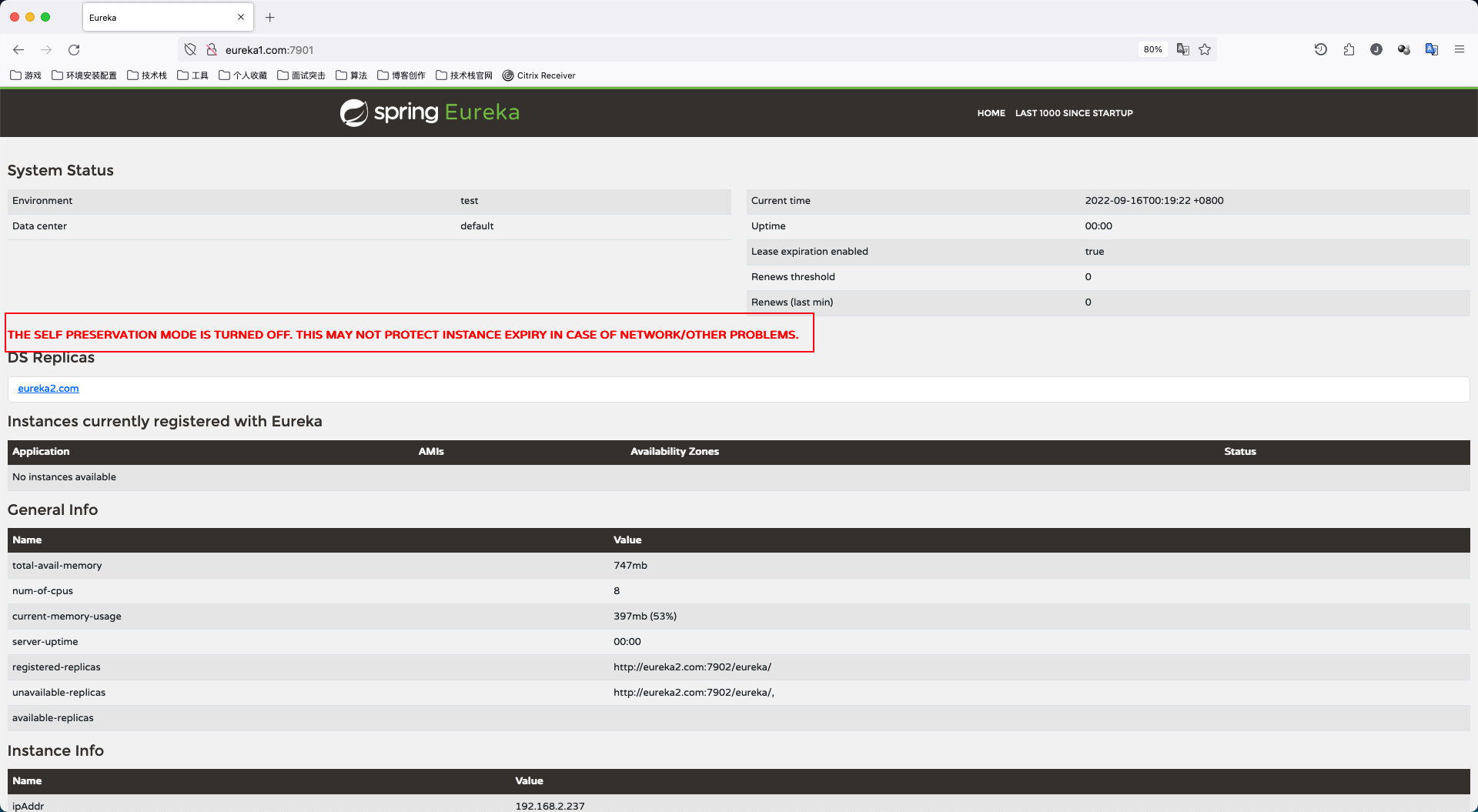Click the AMIs column header
Viewport: 1478px width, 812px height.
coord(431,452)
